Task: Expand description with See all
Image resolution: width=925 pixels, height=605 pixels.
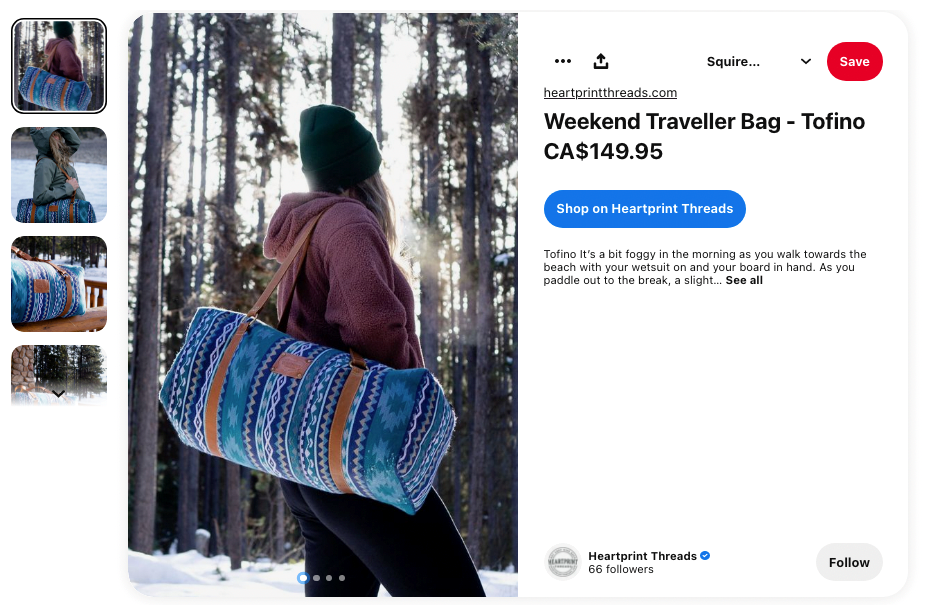Action: coord(744,281)
